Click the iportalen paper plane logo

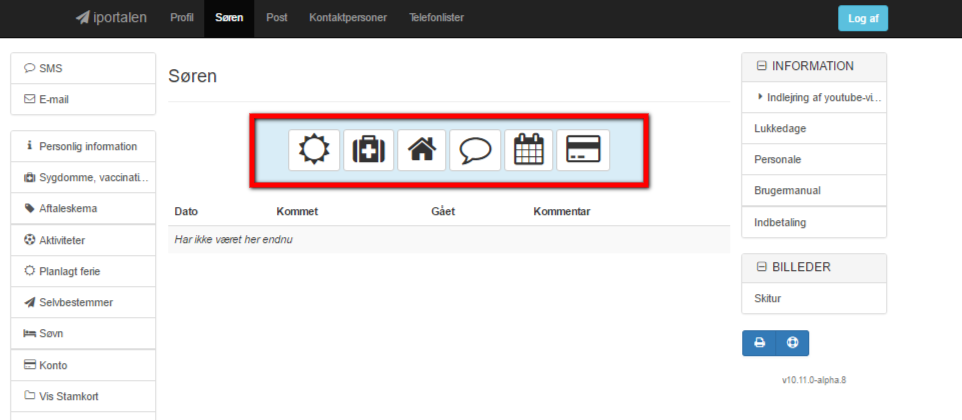(111, 18)
